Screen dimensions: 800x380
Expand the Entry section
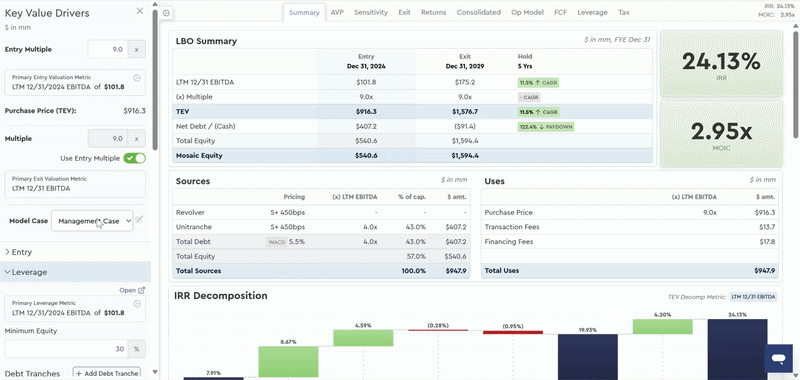(76, 252)
